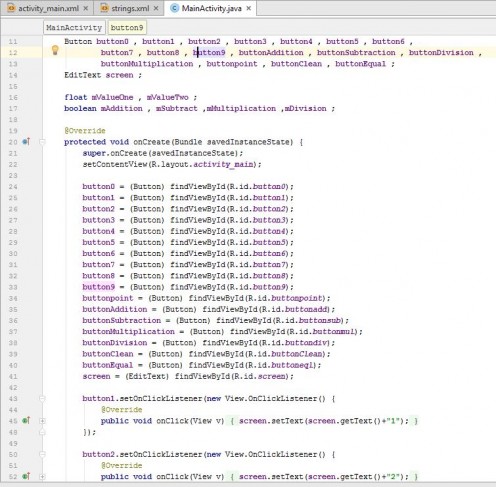Click override gutter icon on line 52
496x487 pixels.
(x=26, y=476)
